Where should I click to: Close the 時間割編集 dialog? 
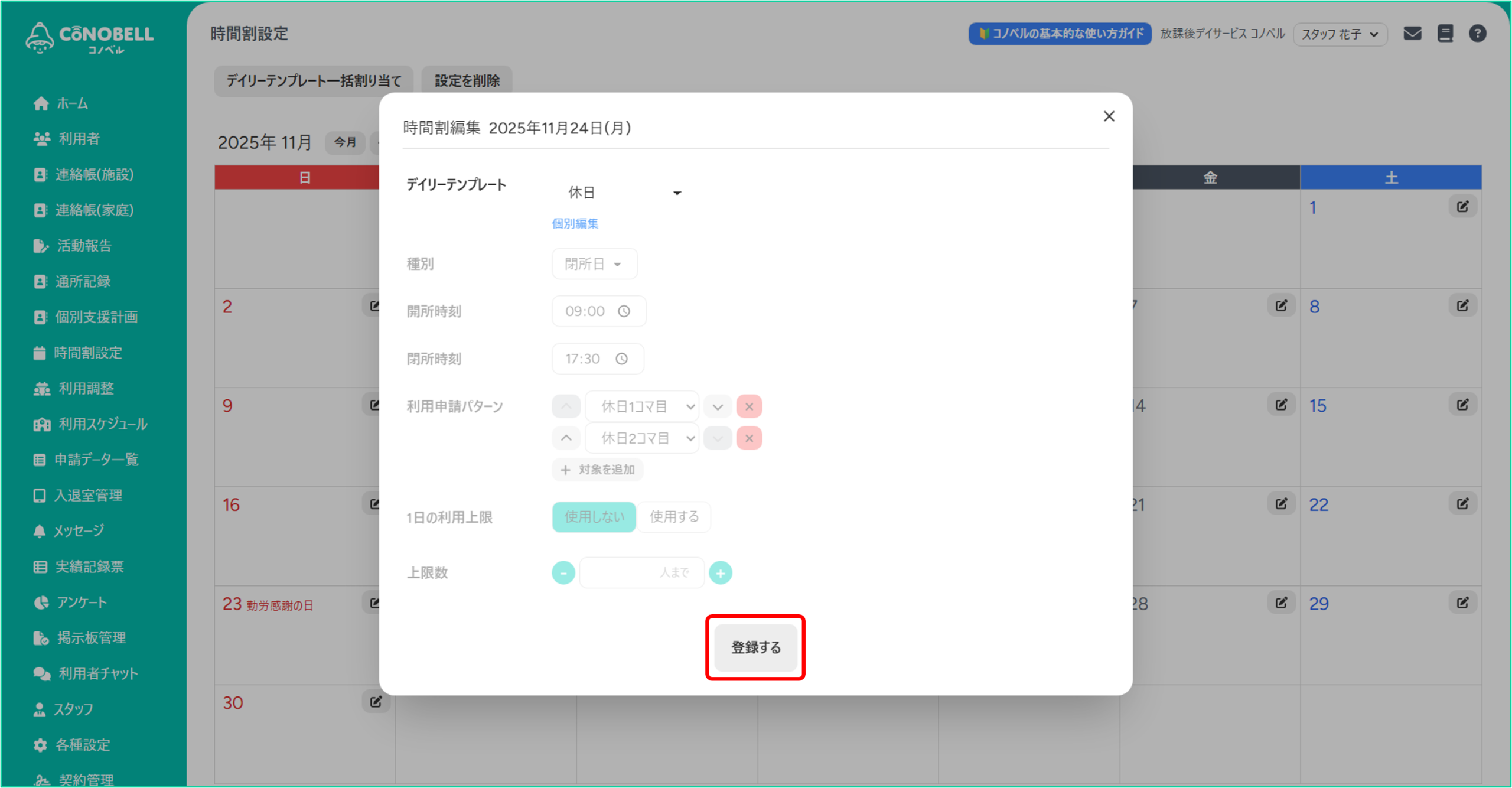pos(1109,116)
